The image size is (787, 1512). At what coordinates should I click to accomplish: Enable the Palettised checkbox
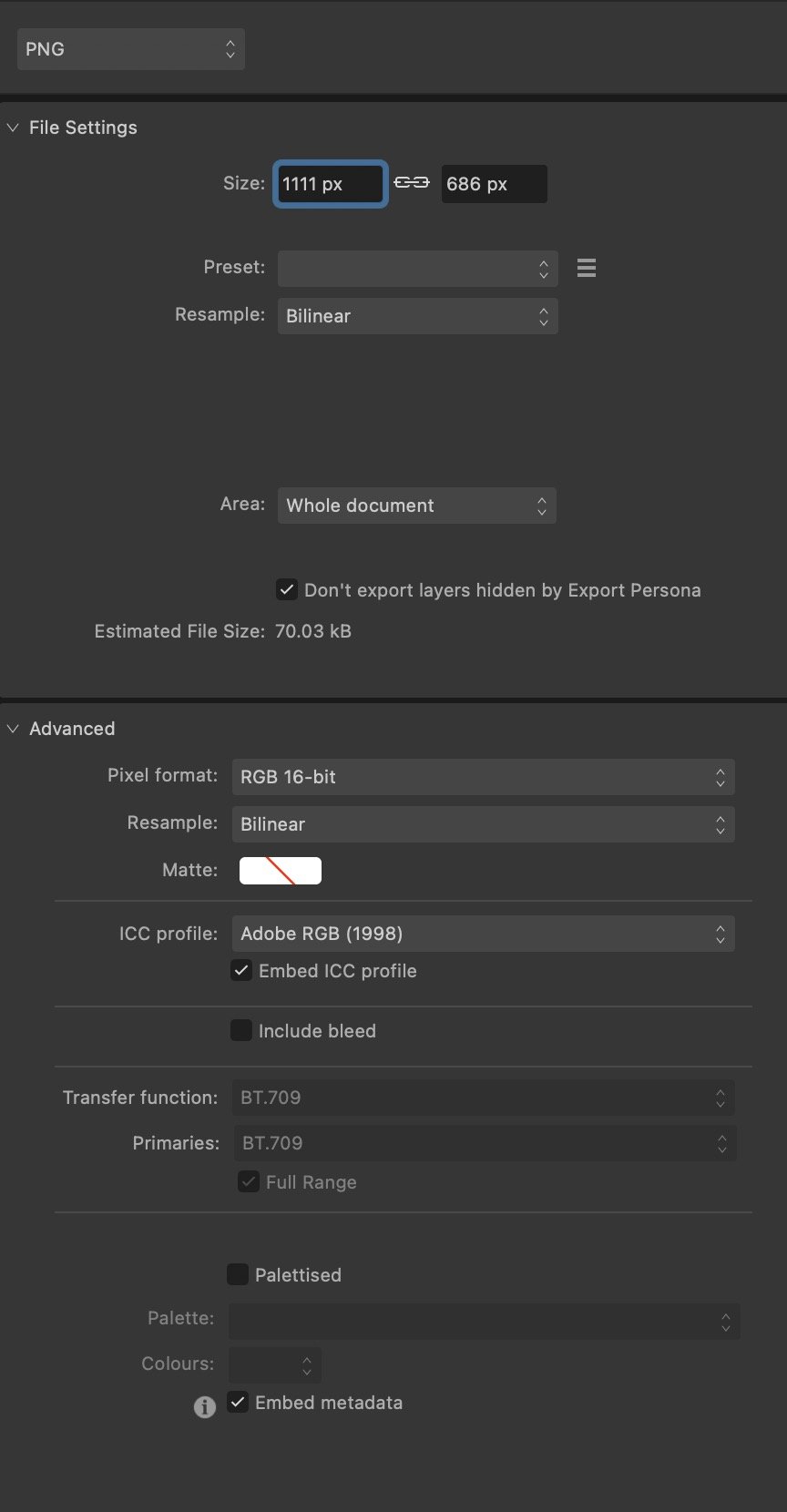[x=238, y=1274]
